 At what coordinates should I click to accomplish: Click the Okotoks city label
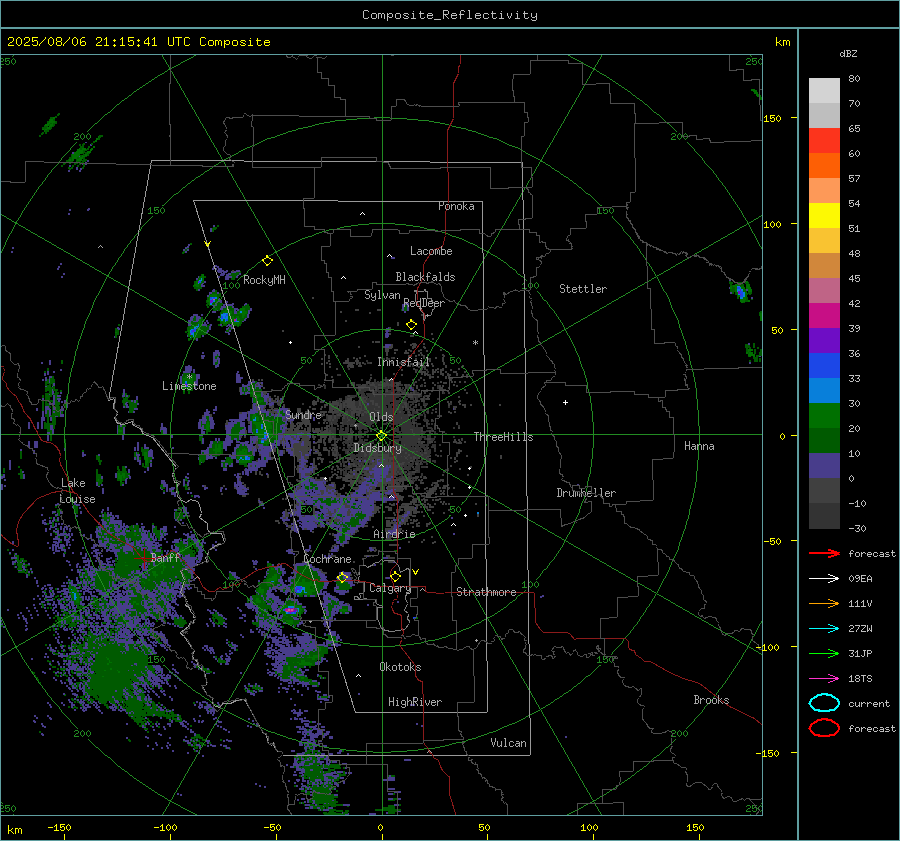coord(400,667)
